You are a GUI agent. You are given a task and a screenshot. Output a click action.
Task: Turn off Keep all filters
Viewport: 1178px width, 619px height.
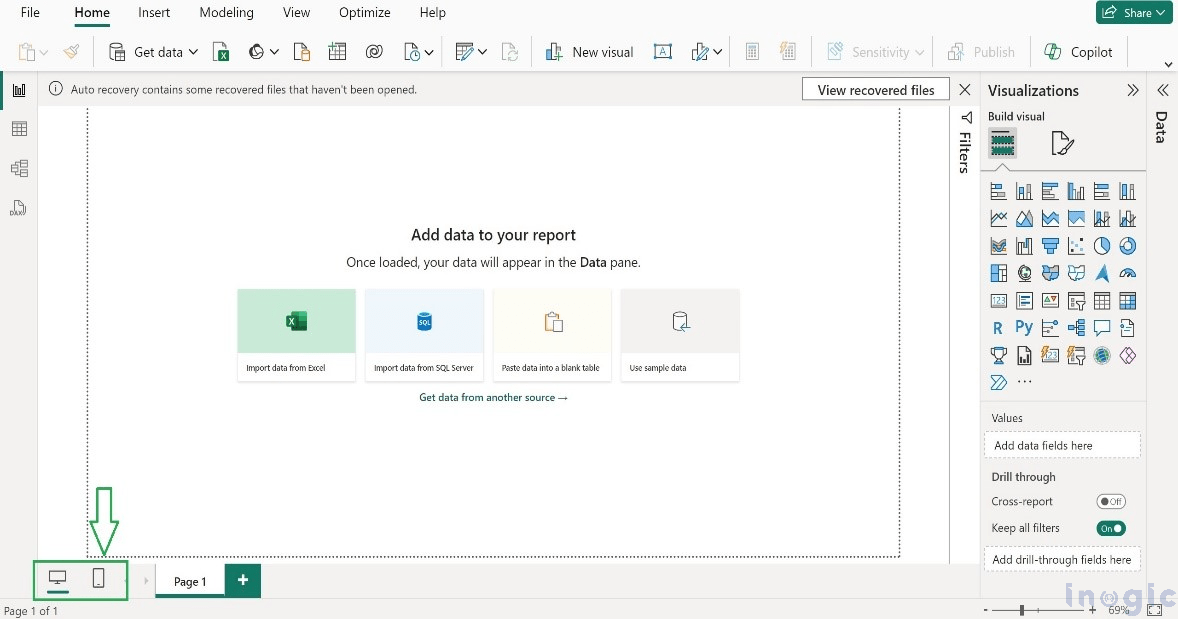[x=1111, y=528]
